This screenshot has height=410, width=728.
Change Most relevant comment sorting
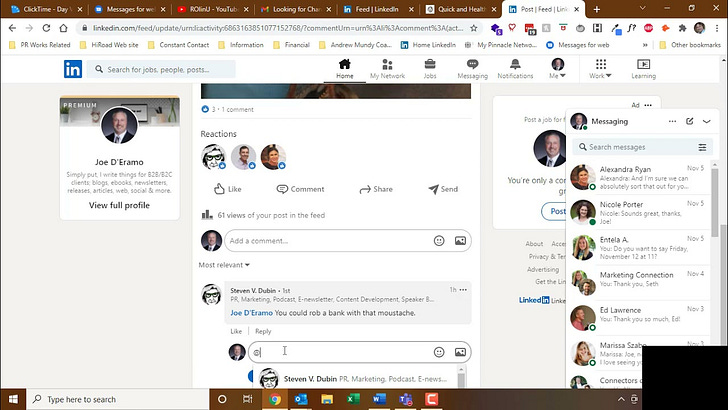[x=224, y=265]
